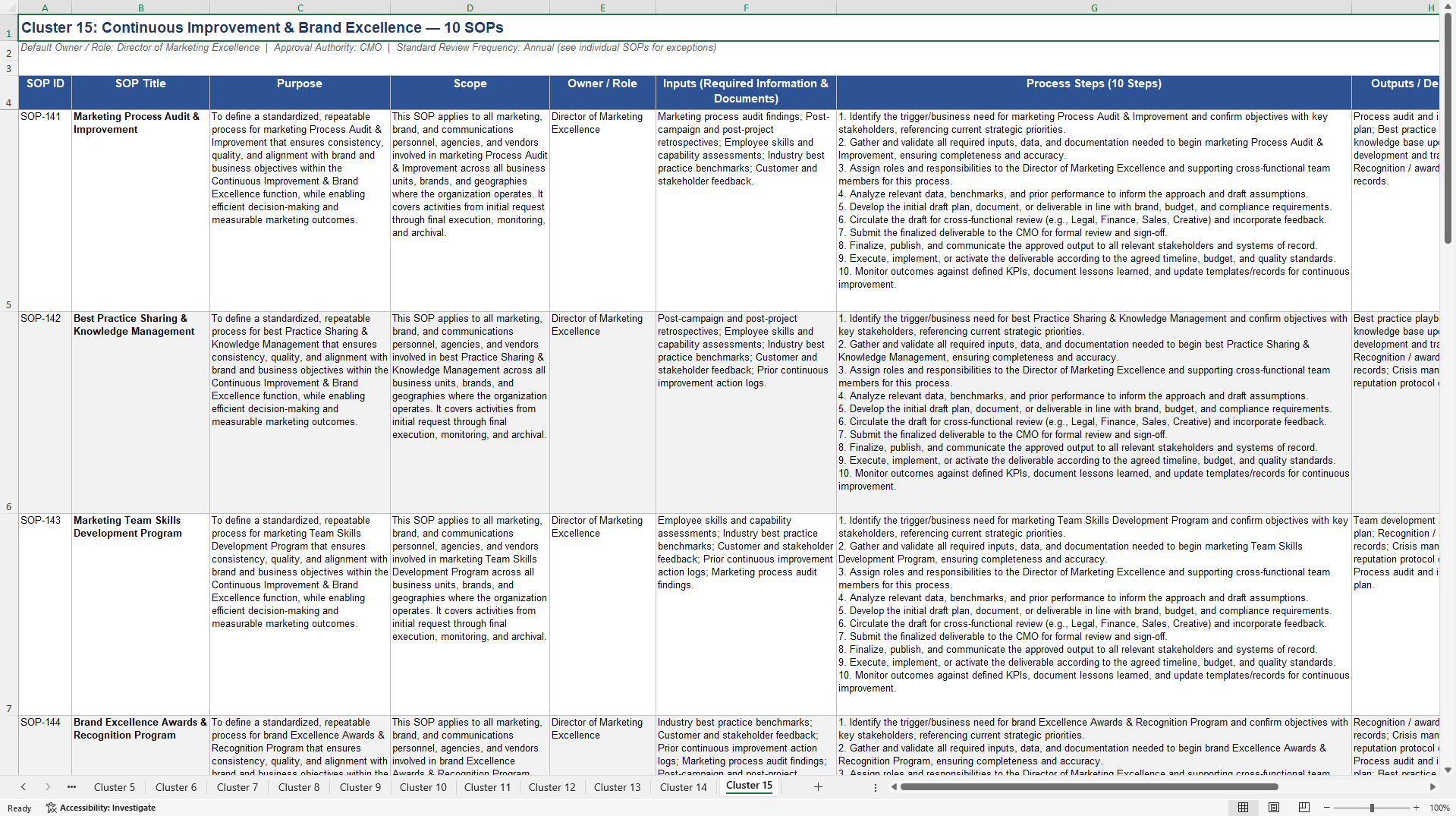
Task: Select column C header
Action: tap(300, 8)
